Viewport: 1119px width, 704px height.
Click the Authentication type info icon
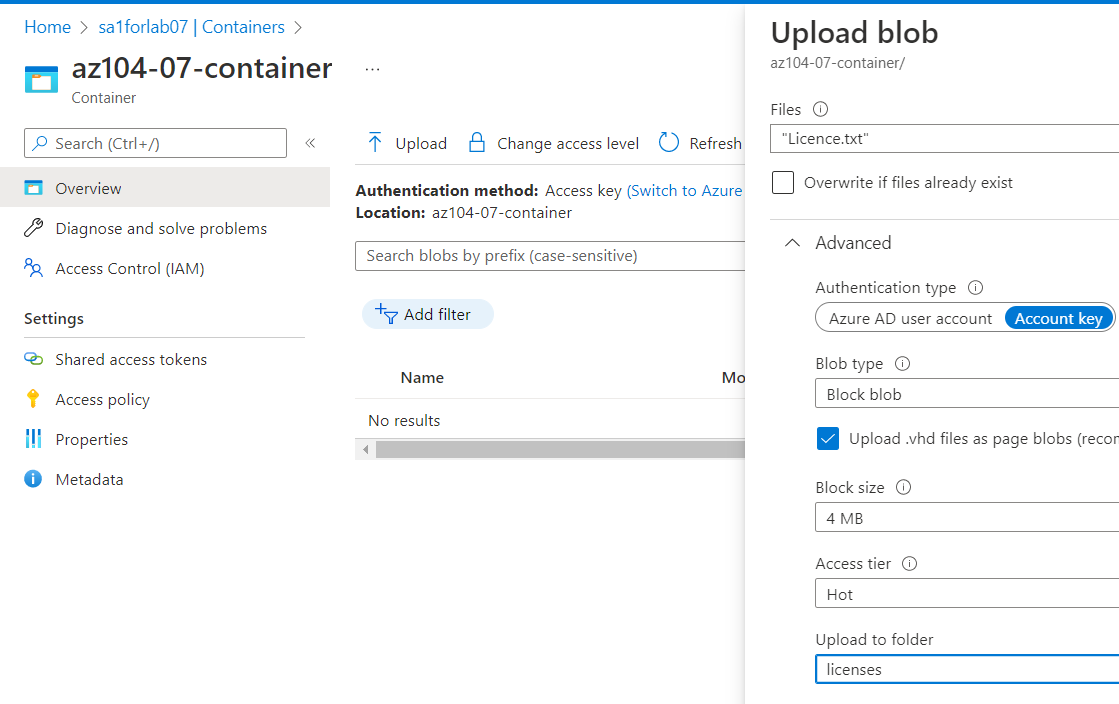(x=976, y=287)
